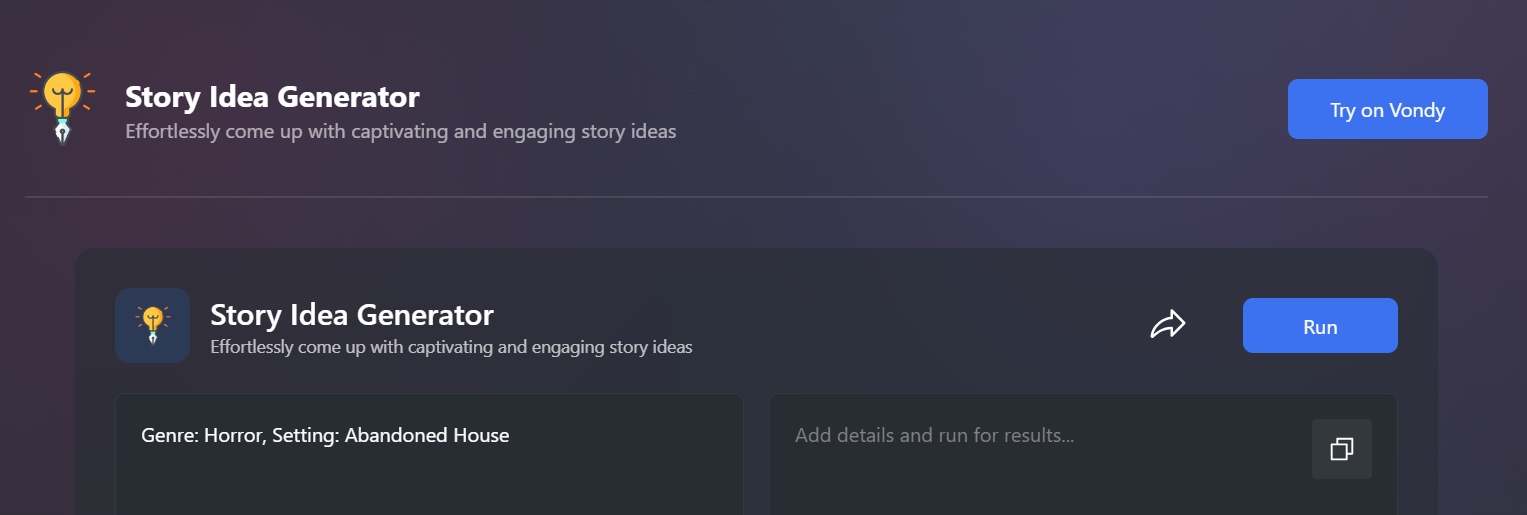Copy results with the copy icon
The image size is (1527, 515).
[x=1341, y=449]
